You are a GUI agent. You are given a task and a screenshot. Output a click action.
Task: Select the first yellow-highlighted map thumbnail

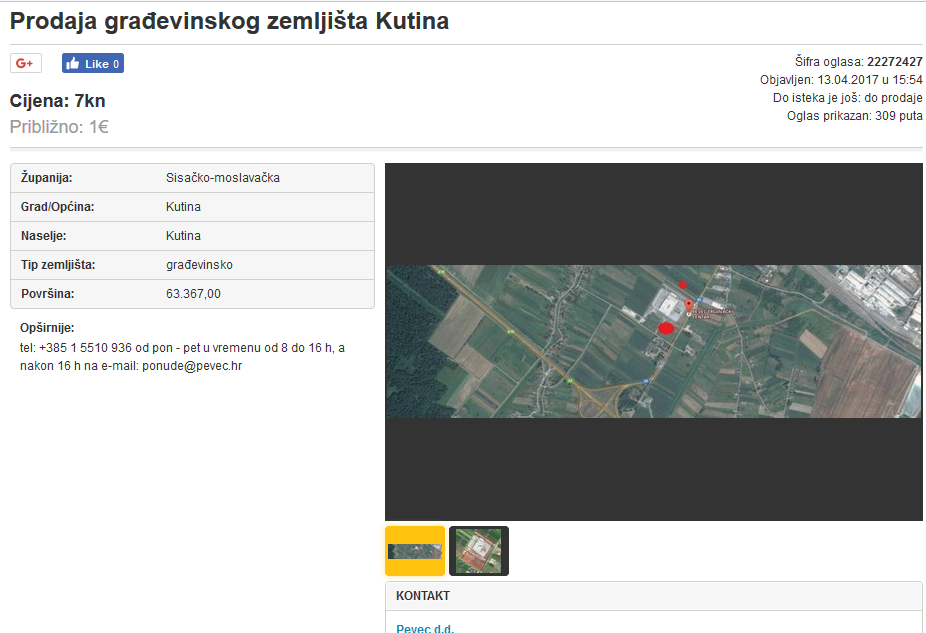click(415, 551)
